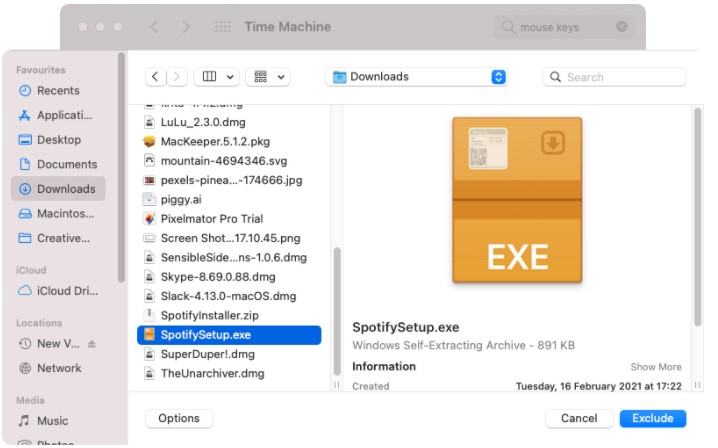
Task: Go forward with the right chevron button
Action: tap(177, 76)
